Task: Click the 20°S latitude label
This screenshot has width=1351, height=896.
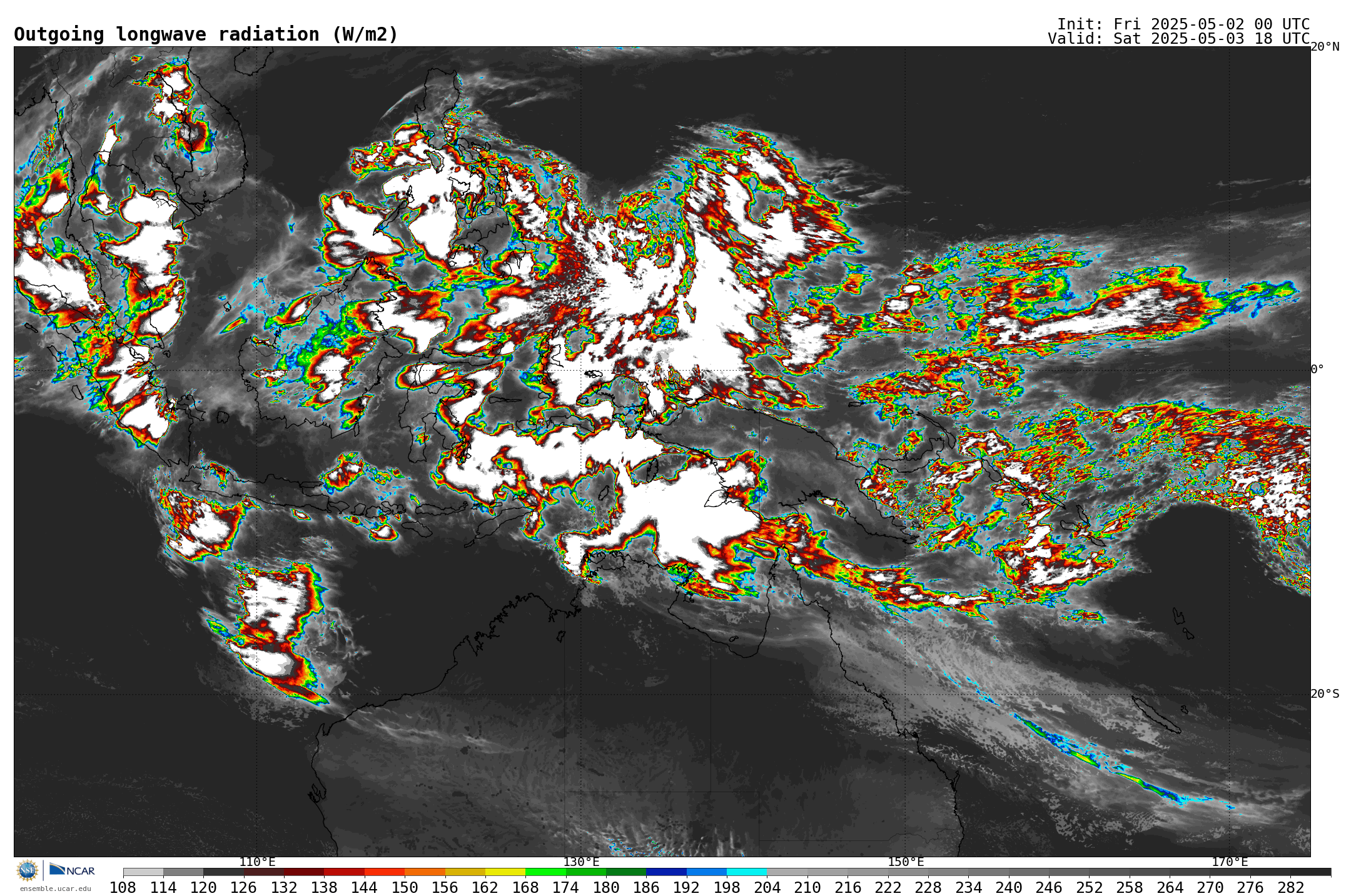Action: [x=1325, y=694]
